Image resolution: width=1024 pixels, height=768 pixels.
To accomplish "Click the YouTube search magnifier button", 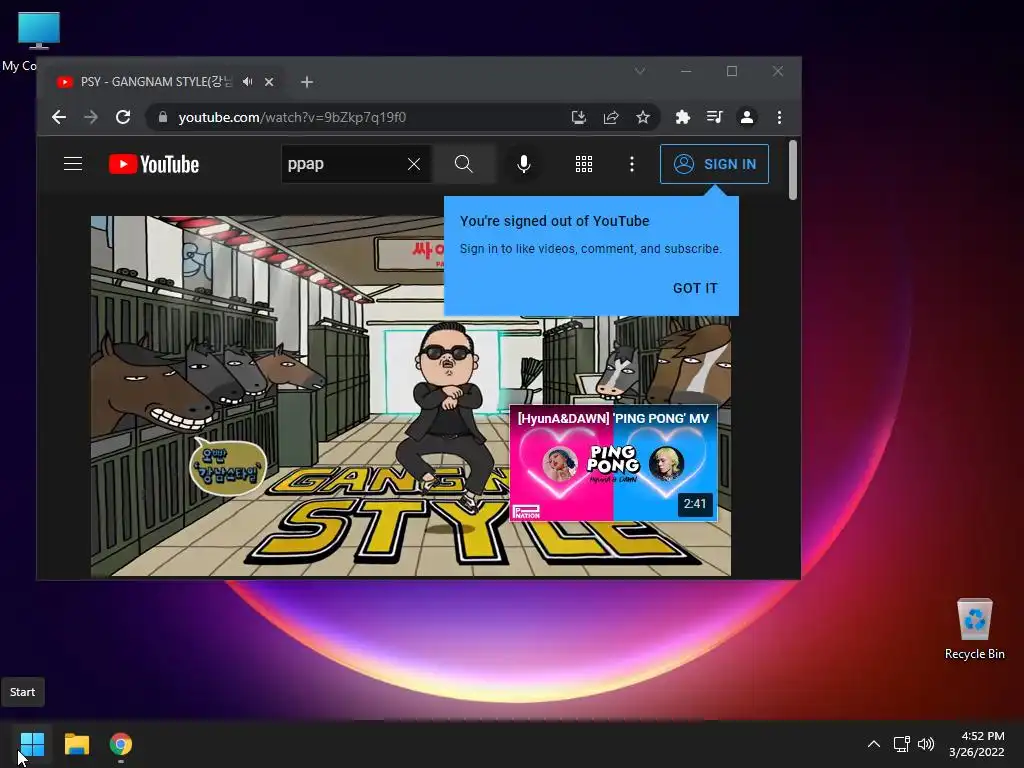I will coord(464,164).
